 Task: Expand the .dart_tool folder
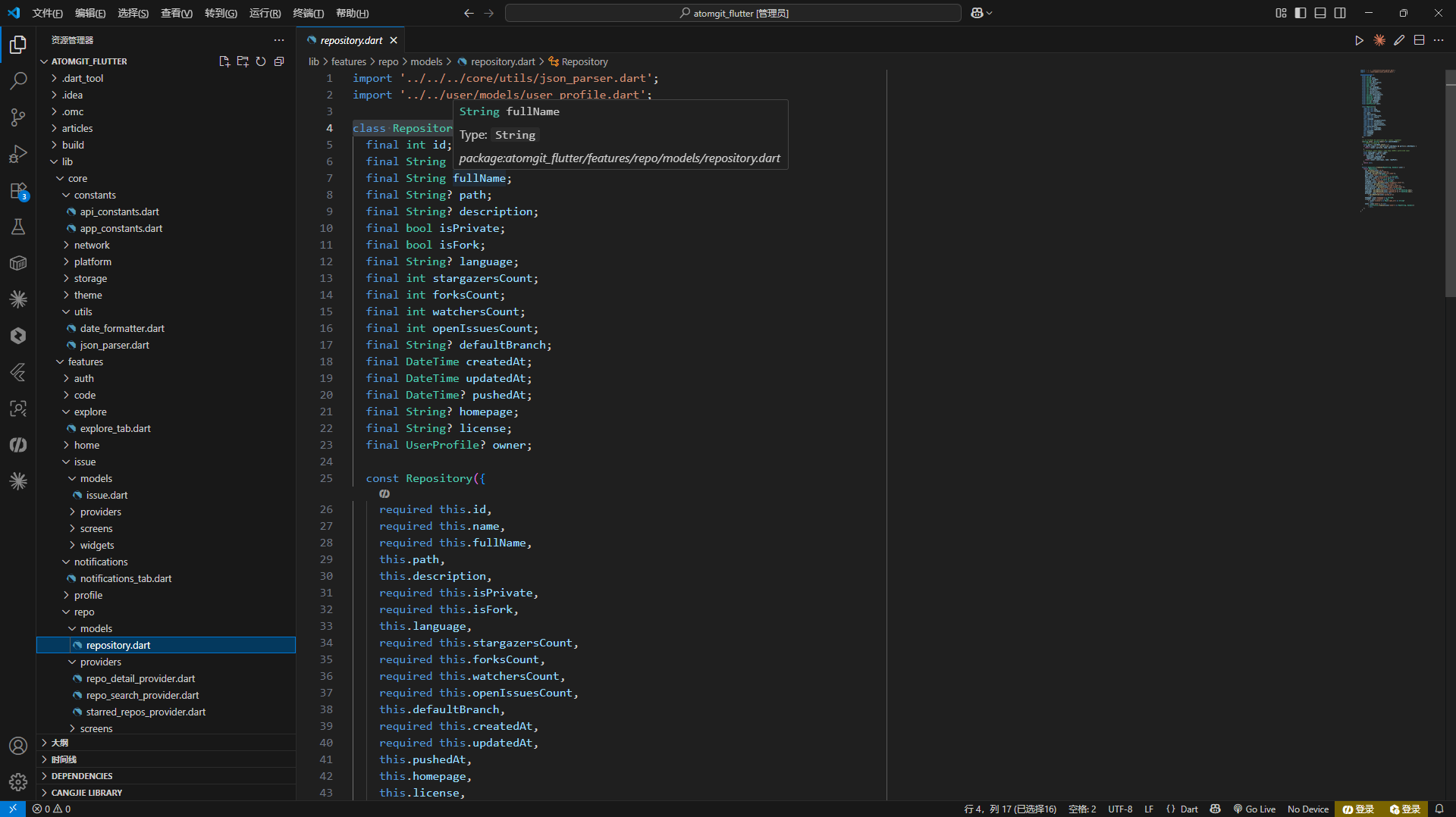83,78
